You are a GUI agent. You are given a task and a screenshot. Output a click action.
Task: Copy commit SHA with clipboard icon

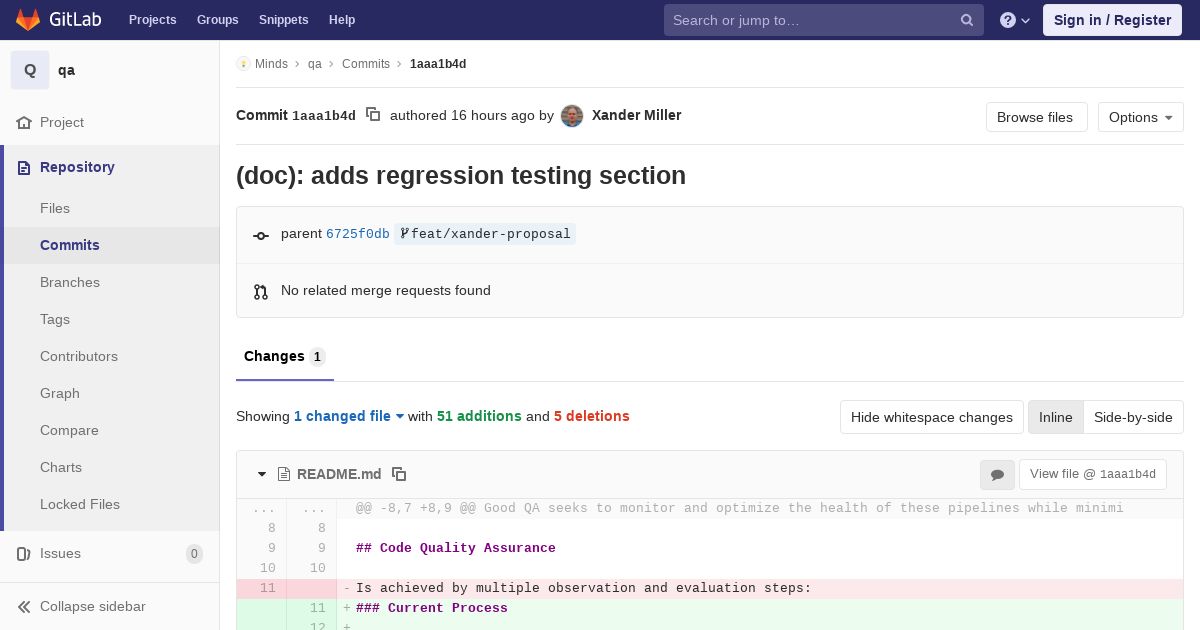373,115
